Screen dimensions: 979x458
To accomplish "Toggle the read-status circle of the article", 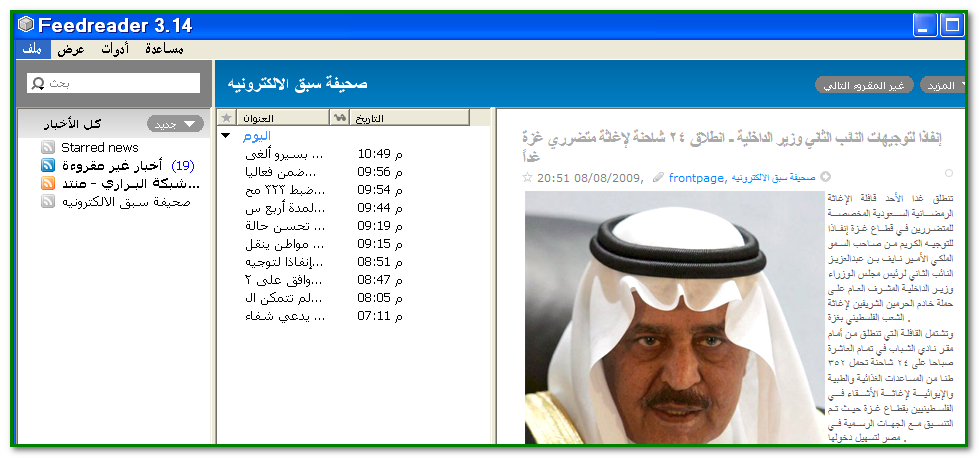I will tap(949, 173).
